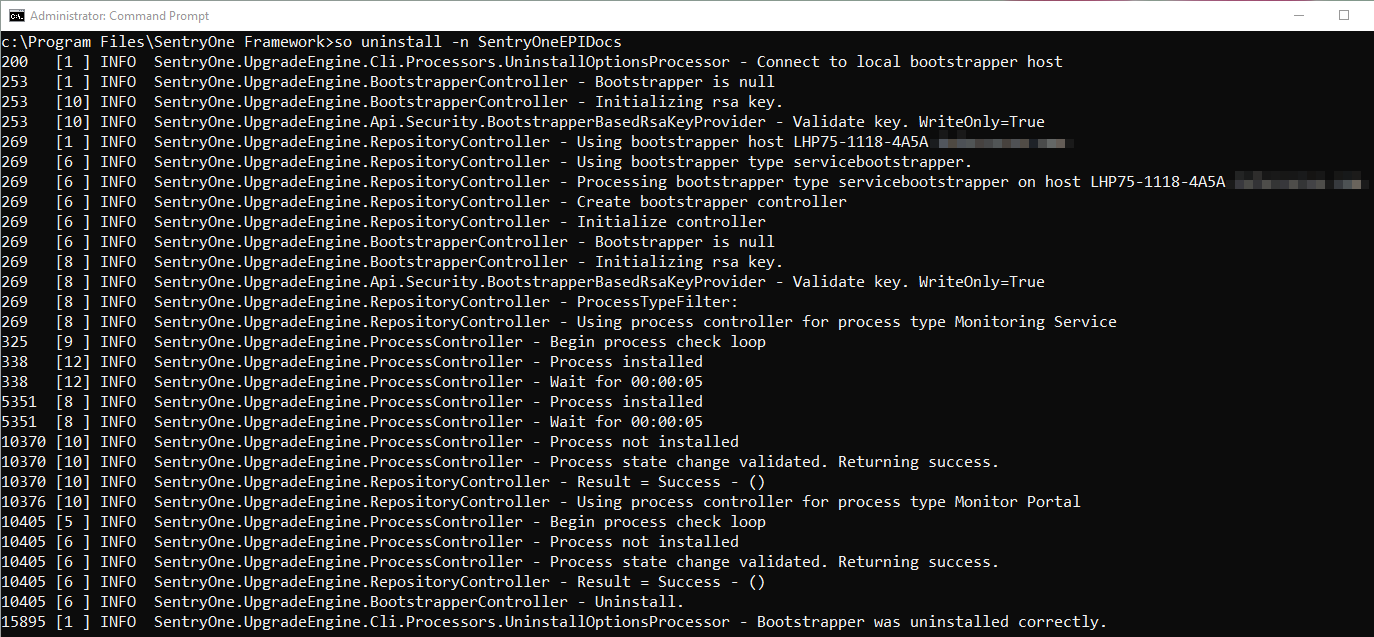
Task: Minimize the Command Prompt window
Action: (x=1298, y=16)
